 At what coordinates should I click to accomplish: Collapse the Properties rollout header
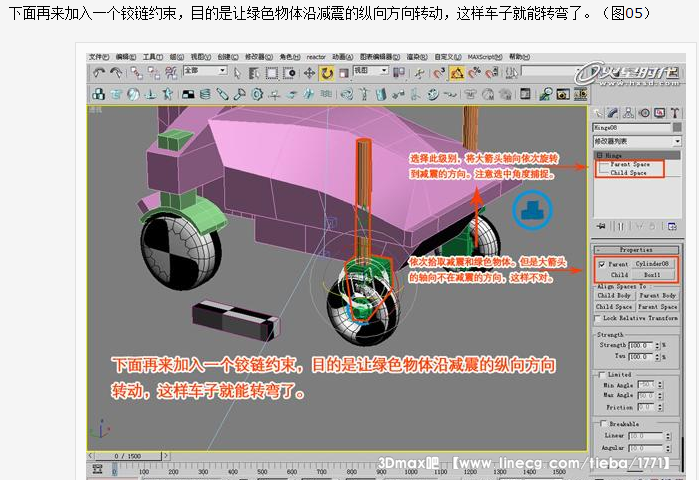pyautogui.click(x=636, y=250)
